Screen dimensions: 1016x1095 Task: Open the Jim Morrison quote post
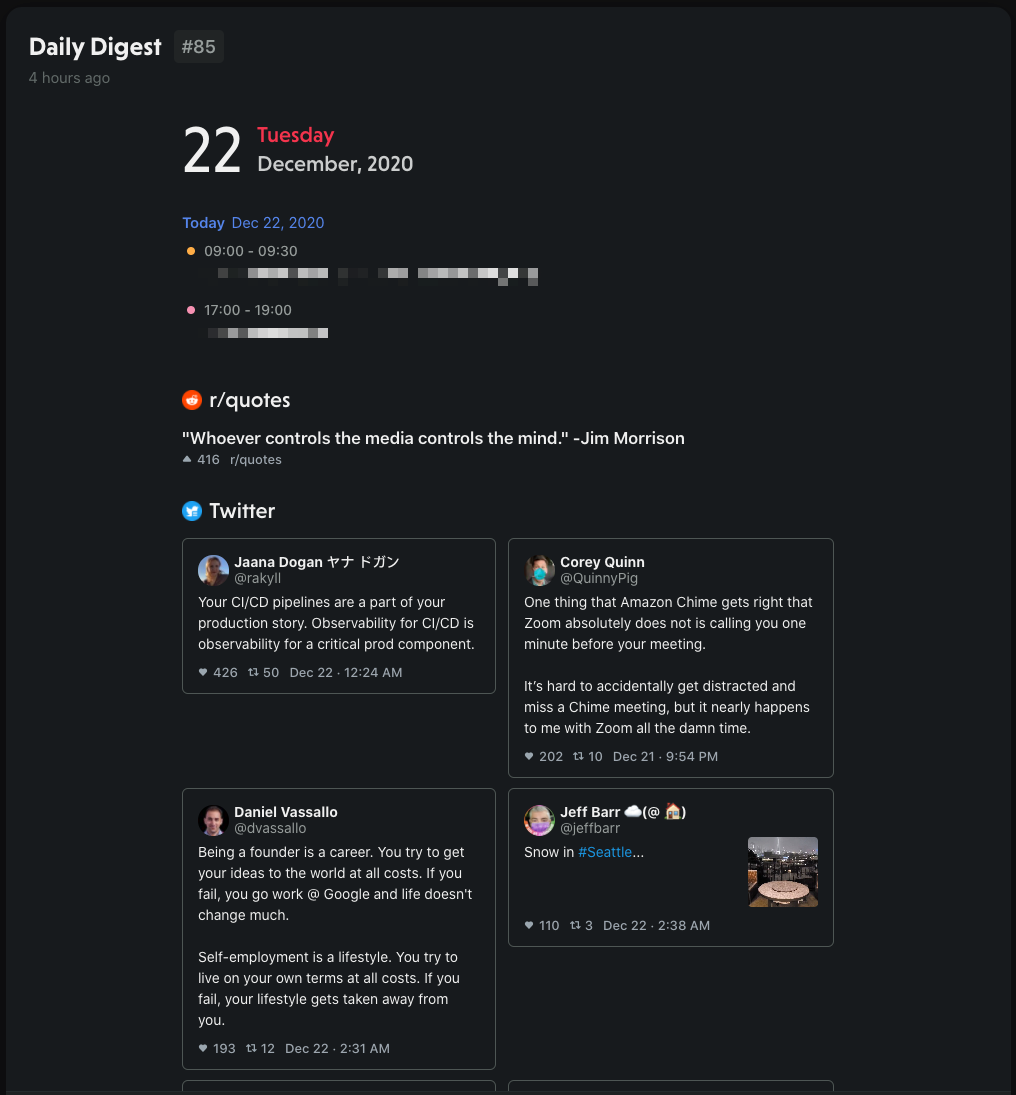point(433,439)
